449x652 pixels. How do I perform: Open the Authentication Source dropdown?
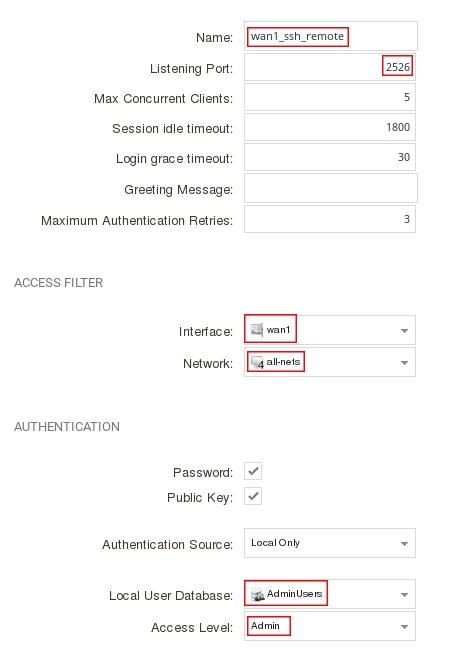(x=330, y=543)
